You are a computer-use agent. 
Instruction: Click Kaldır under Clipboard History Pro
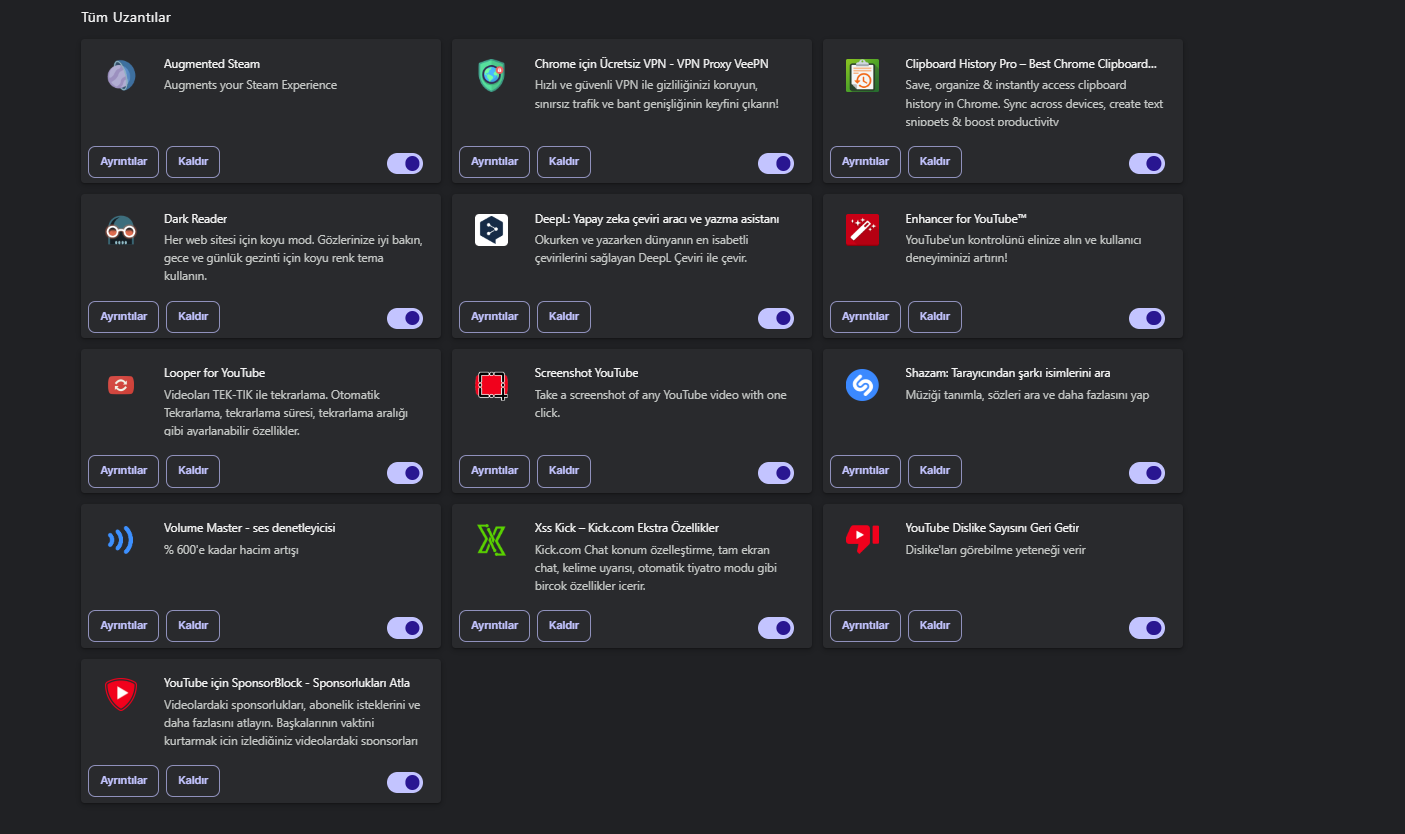[x=935, y=162]
